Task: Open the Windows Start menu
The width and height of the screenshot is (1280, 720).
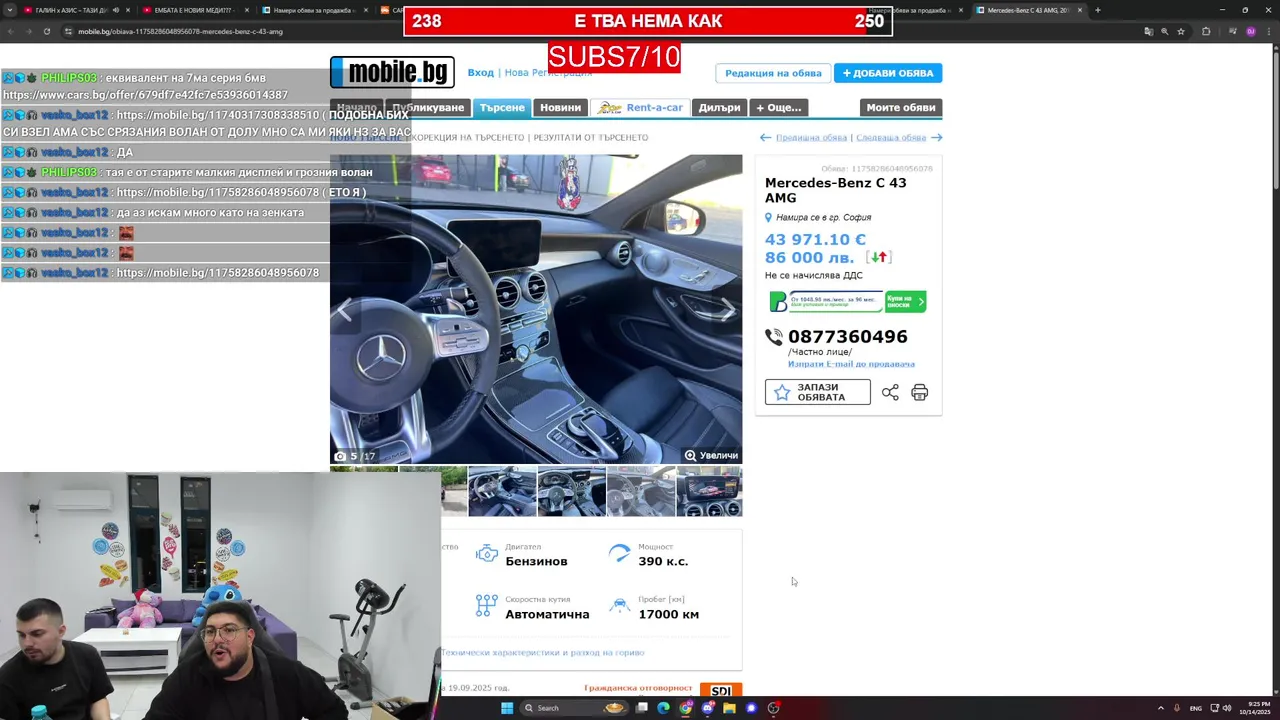Action: (507, 708)
